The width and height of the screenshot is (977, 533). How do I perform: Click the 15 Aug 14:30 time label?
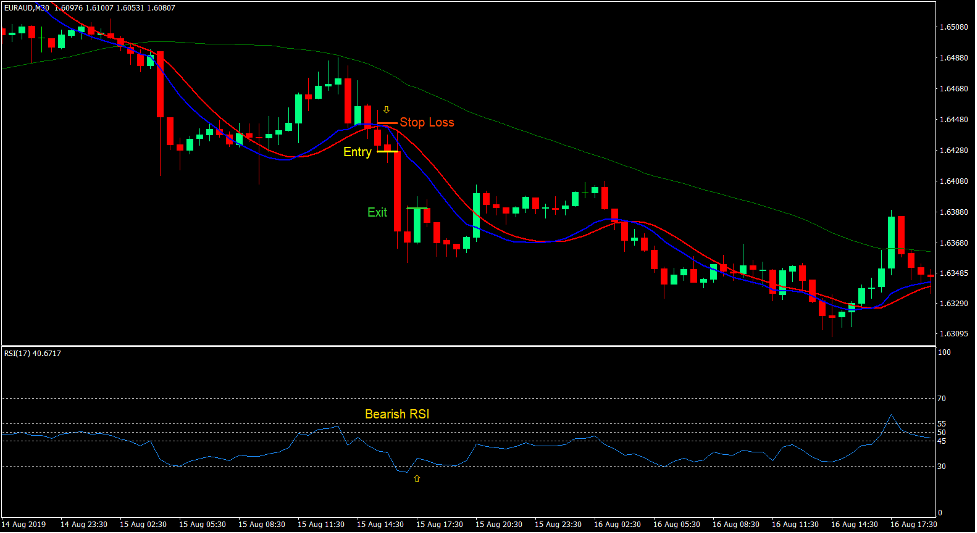(380, 524)
